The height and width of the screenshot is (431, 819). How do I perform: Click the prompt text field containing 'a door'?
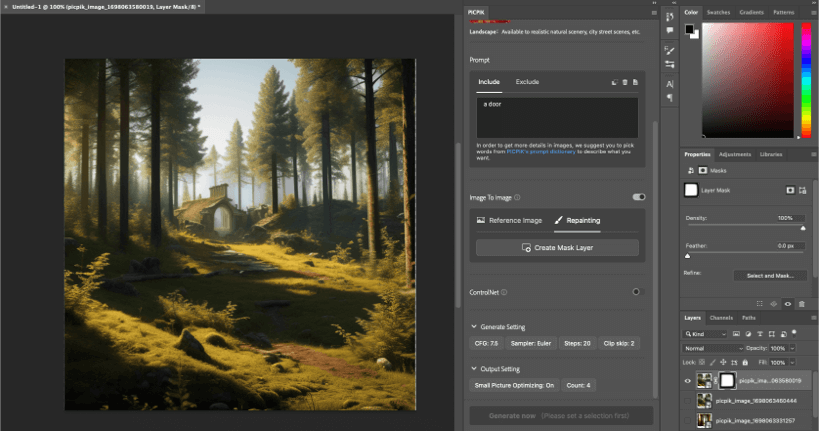tap(557, 117)
